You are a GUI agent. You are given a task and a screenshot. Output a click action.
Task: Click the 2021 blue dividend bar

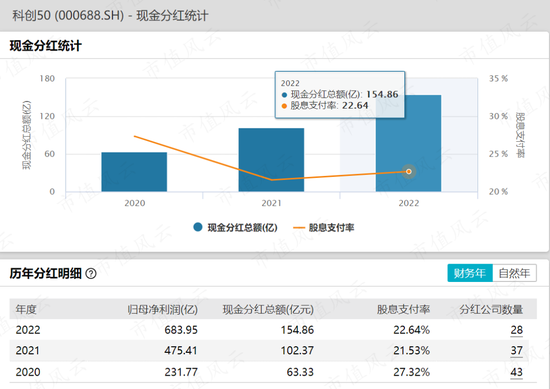(271, 160)
